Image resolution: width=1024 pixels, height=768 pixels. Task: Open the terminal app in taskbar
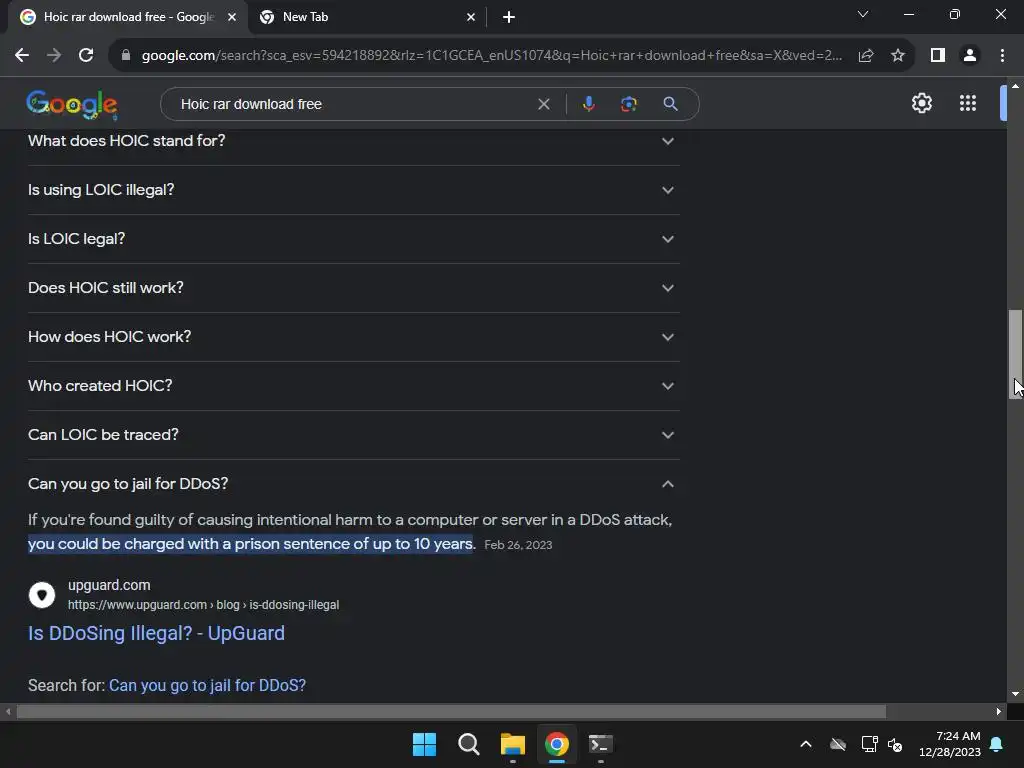[x=601, y=744]
